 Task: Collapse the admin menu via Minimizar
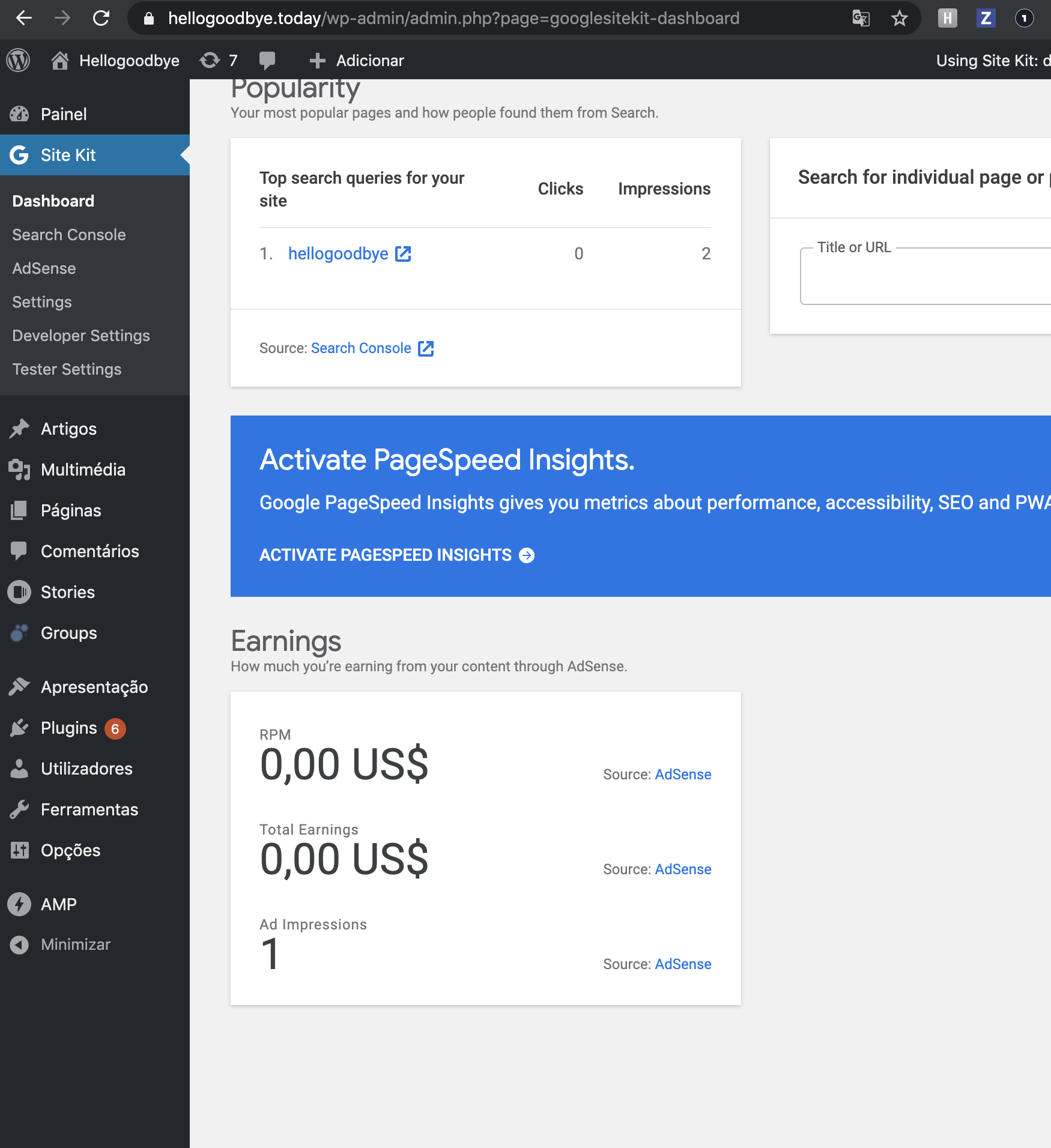tap(75, 944)
